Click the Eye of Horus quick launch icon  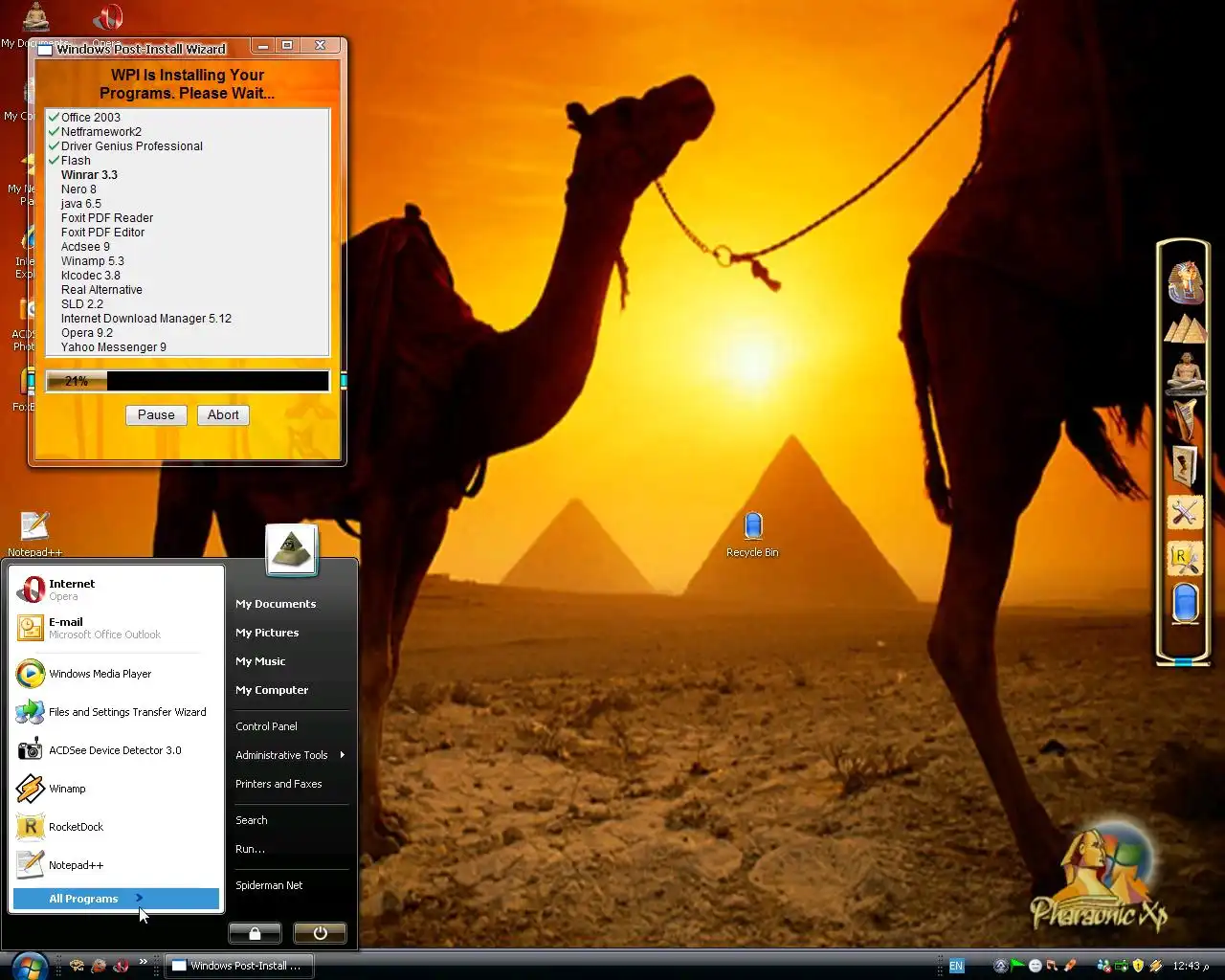click(x=77, y=966)
